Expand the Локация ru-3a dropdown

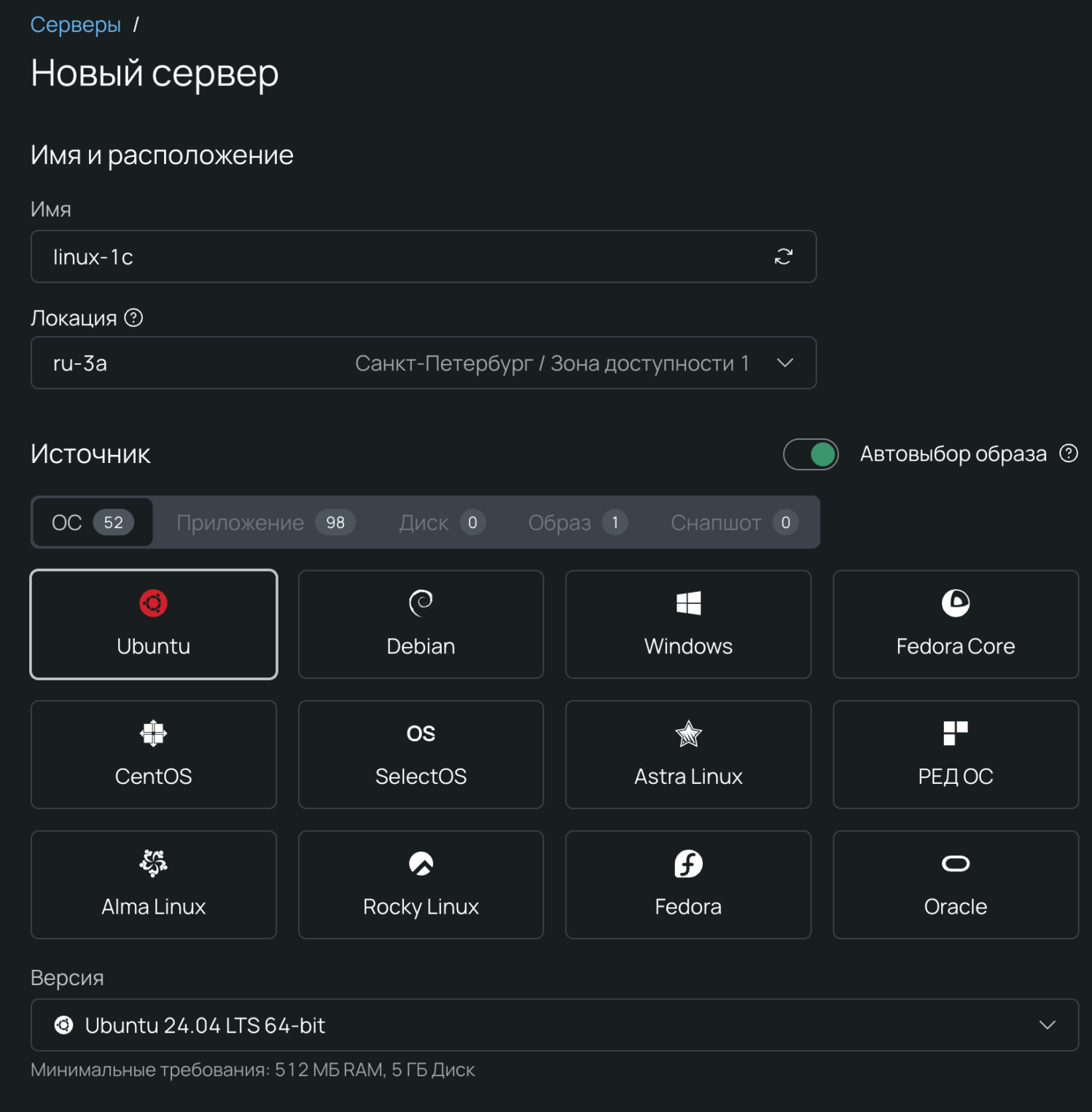(424, 362)
